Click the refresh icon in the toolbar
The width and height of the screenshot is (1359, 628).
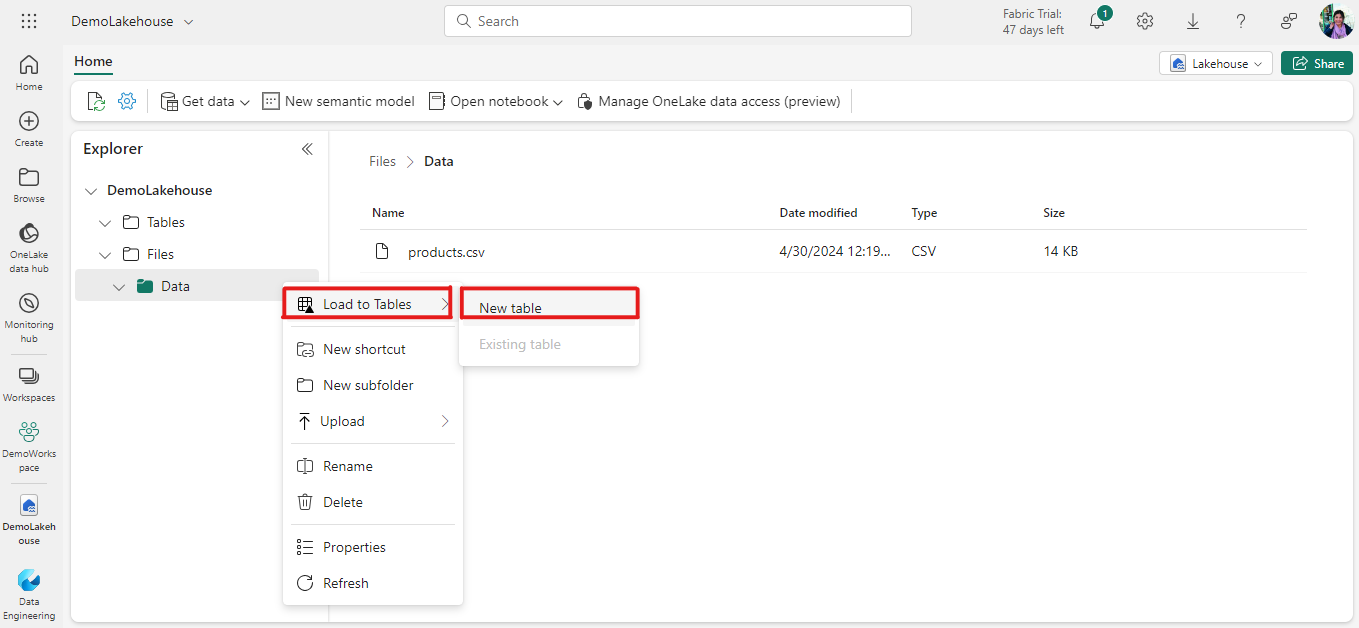coord(96,101)
